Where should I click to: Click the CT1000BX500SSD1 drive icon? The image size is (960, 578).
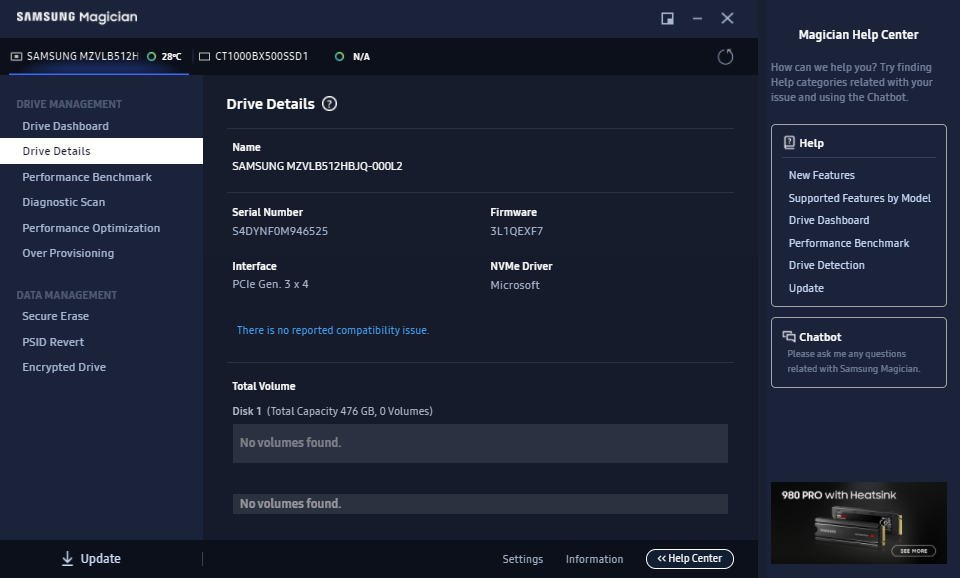[204, 56]
